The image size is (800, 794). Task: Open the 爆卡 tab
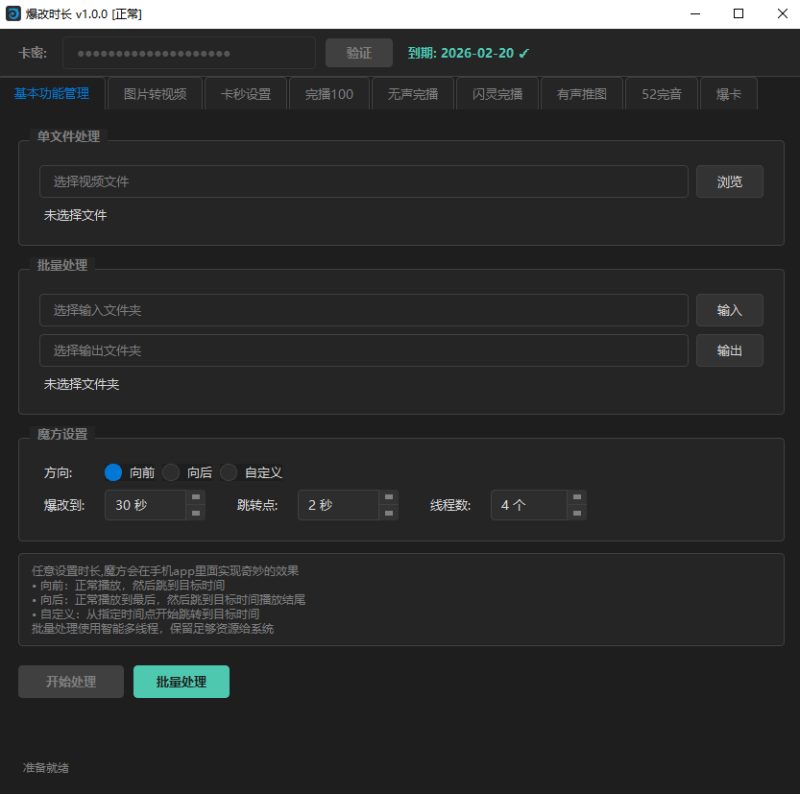tap(728, 94)
